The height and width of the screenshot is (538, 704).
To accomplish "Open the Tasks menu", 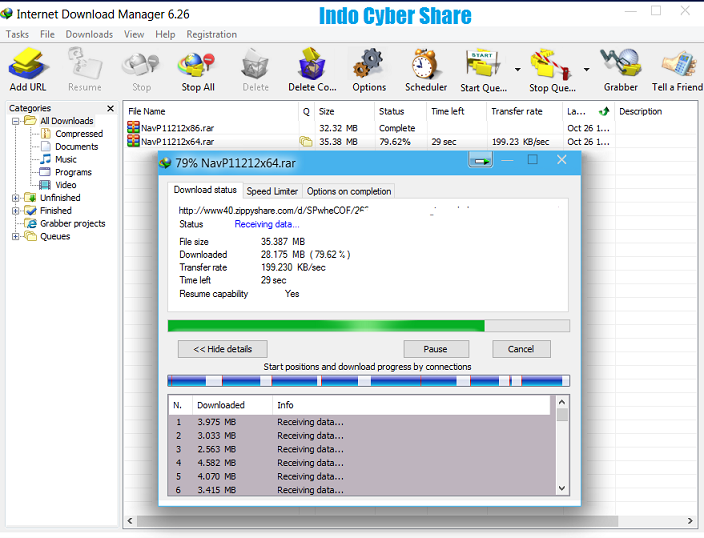I will click(17, 35).
